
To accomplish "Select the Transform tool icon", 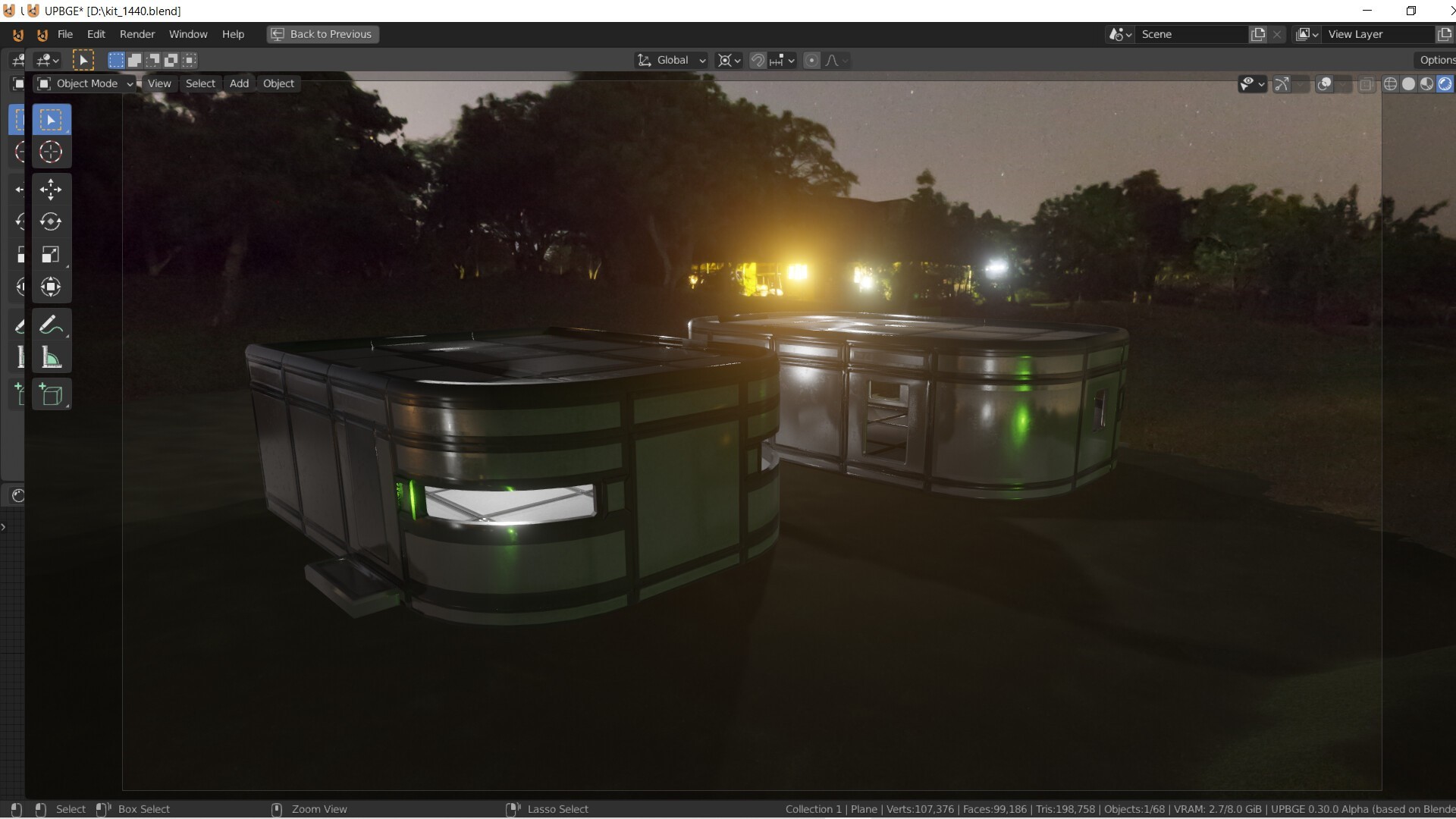I will (50, 287).
